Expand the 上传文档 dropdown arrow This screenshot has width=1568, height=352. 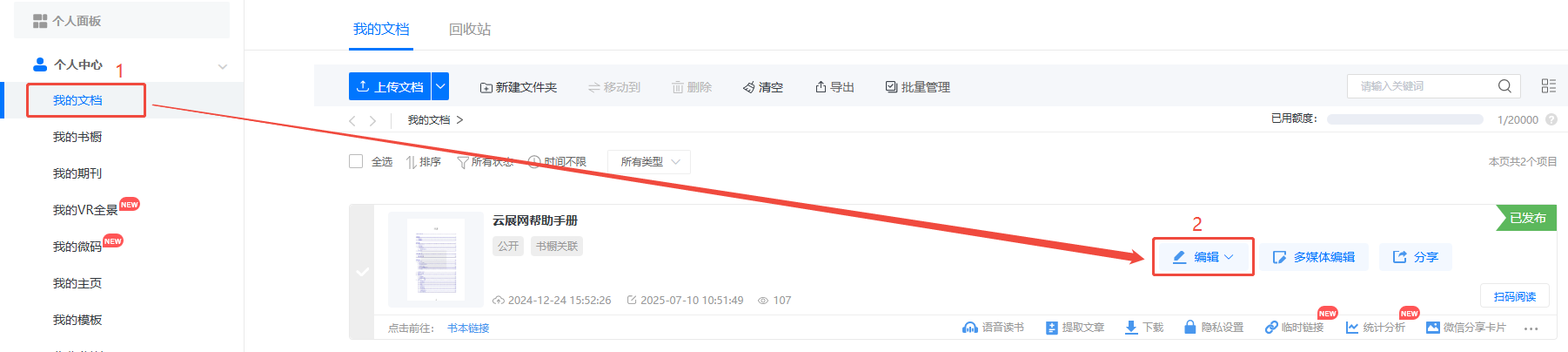click(x=440, y=86)
